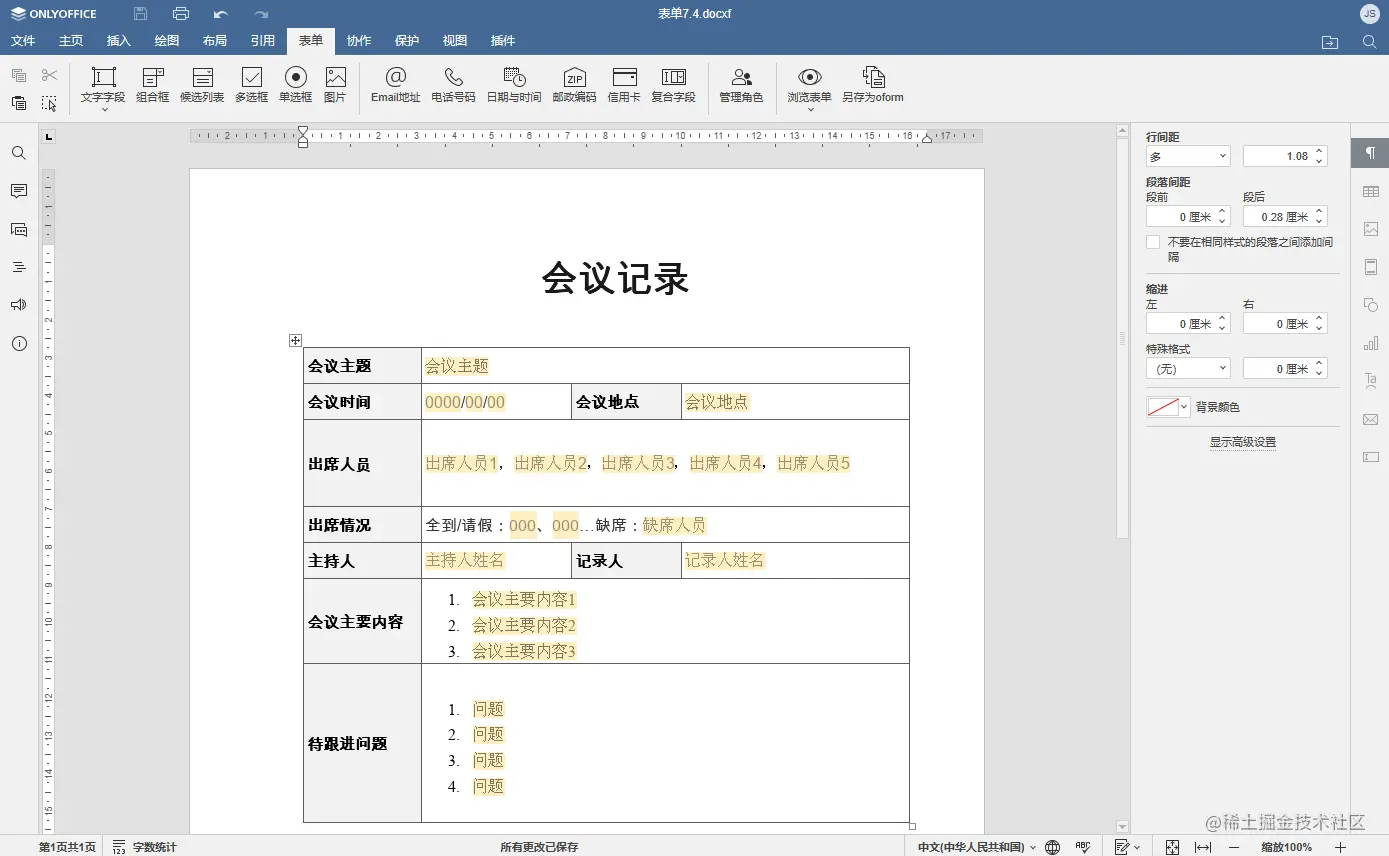Open 字数统计 word count
This screenshot has width=1389, height=856.
144,846
